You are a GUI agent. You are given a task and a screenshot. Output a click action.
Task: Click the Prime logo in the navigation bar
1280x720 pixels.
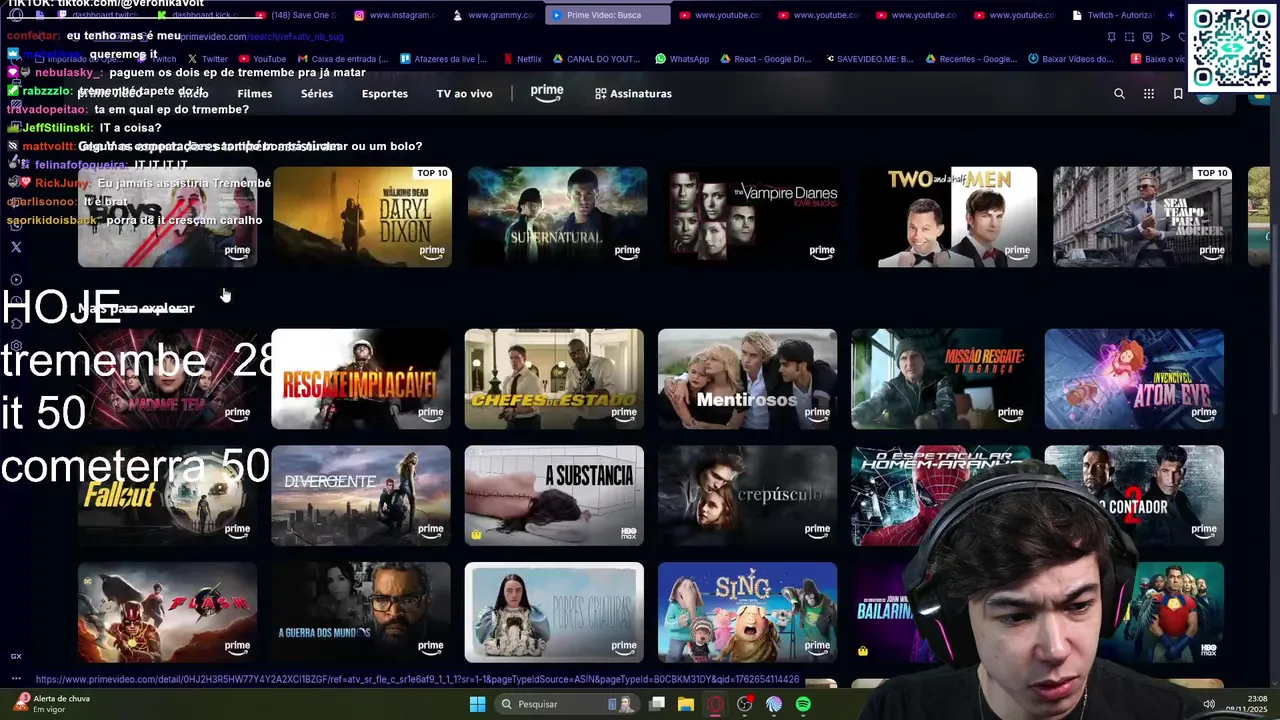(547, 93)
